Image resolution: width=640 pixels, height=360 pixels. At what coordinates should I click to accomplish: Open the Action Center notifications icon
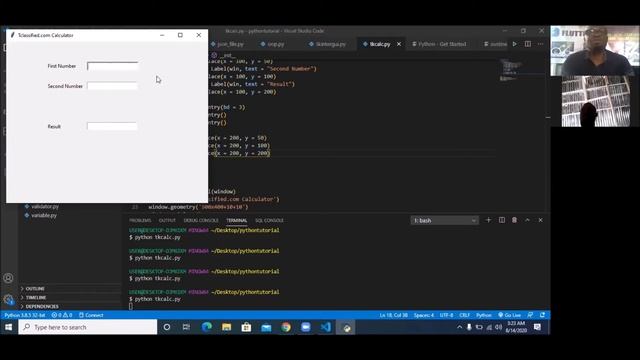538,327
